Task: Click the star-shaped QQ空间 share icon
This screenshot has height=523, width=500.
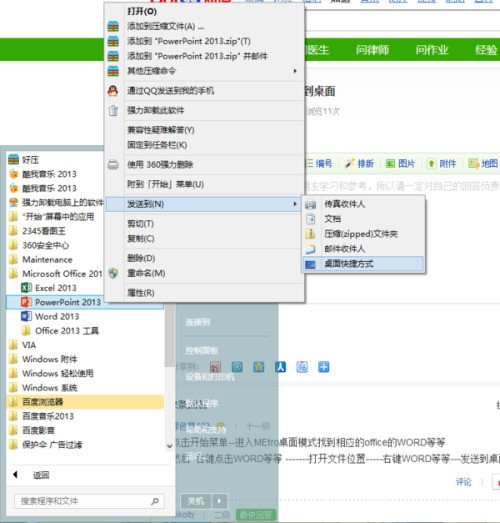Action: coord(259,367)
